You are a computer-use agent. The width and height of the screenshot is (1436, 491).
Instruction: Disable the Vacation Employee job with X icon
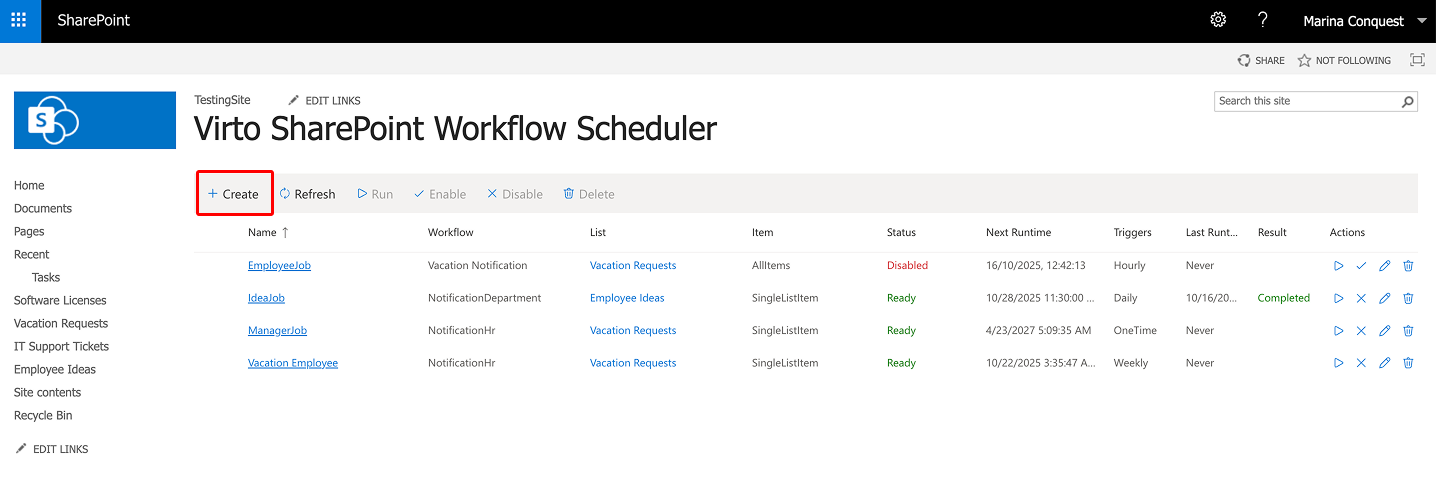(x=1361, y=363)
